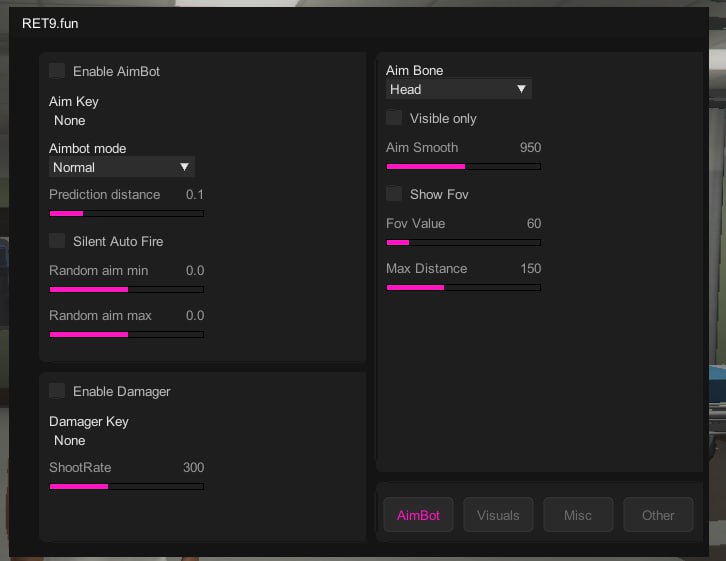Open the Aimbot mode dropdown showing Normal

121,167
